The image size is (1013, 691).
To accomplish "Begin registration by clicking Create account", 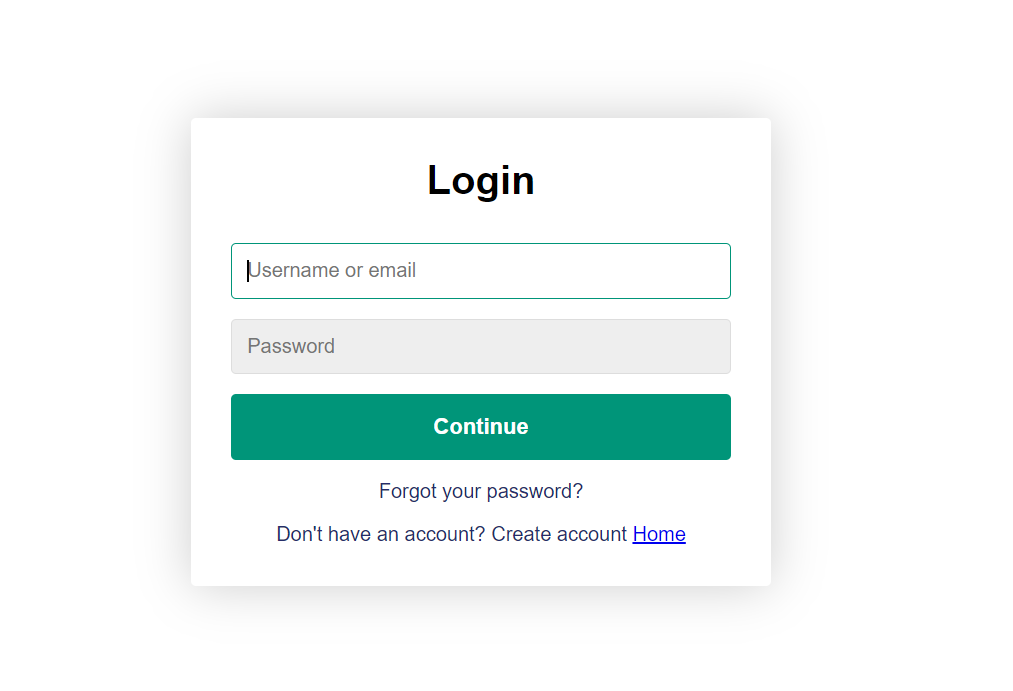I will click(x=557, y=534).
